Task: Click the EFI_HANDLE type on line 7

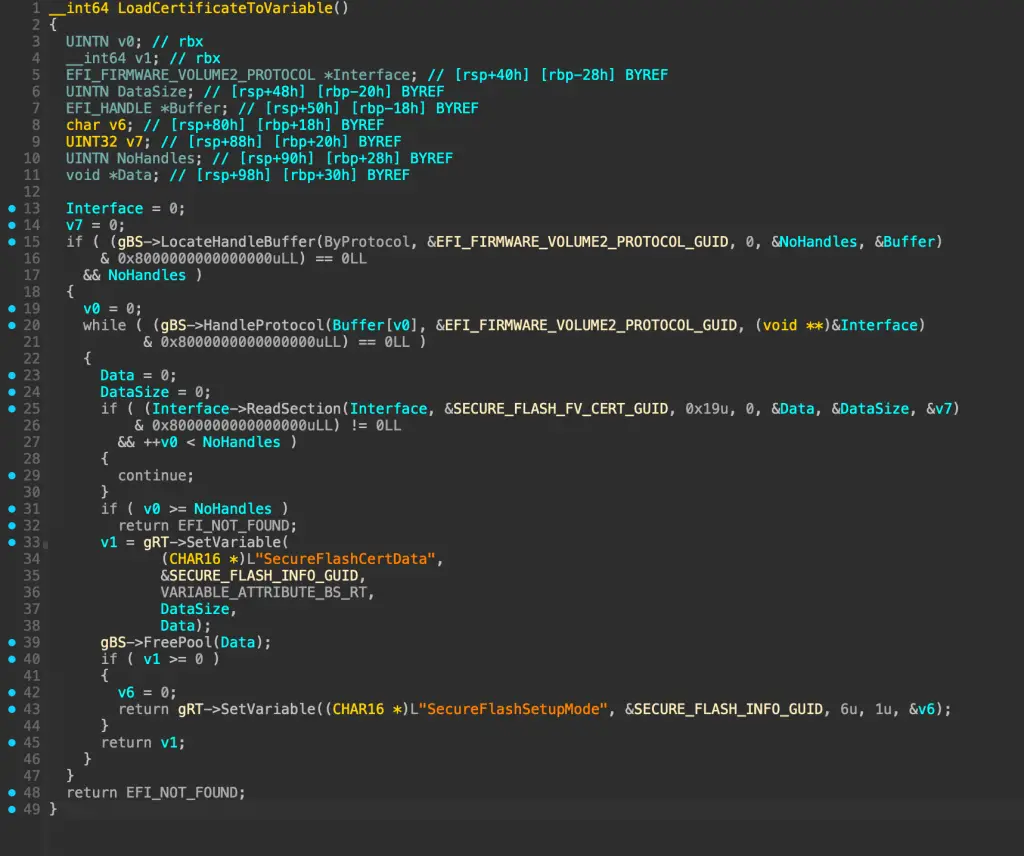Action: 108,108
